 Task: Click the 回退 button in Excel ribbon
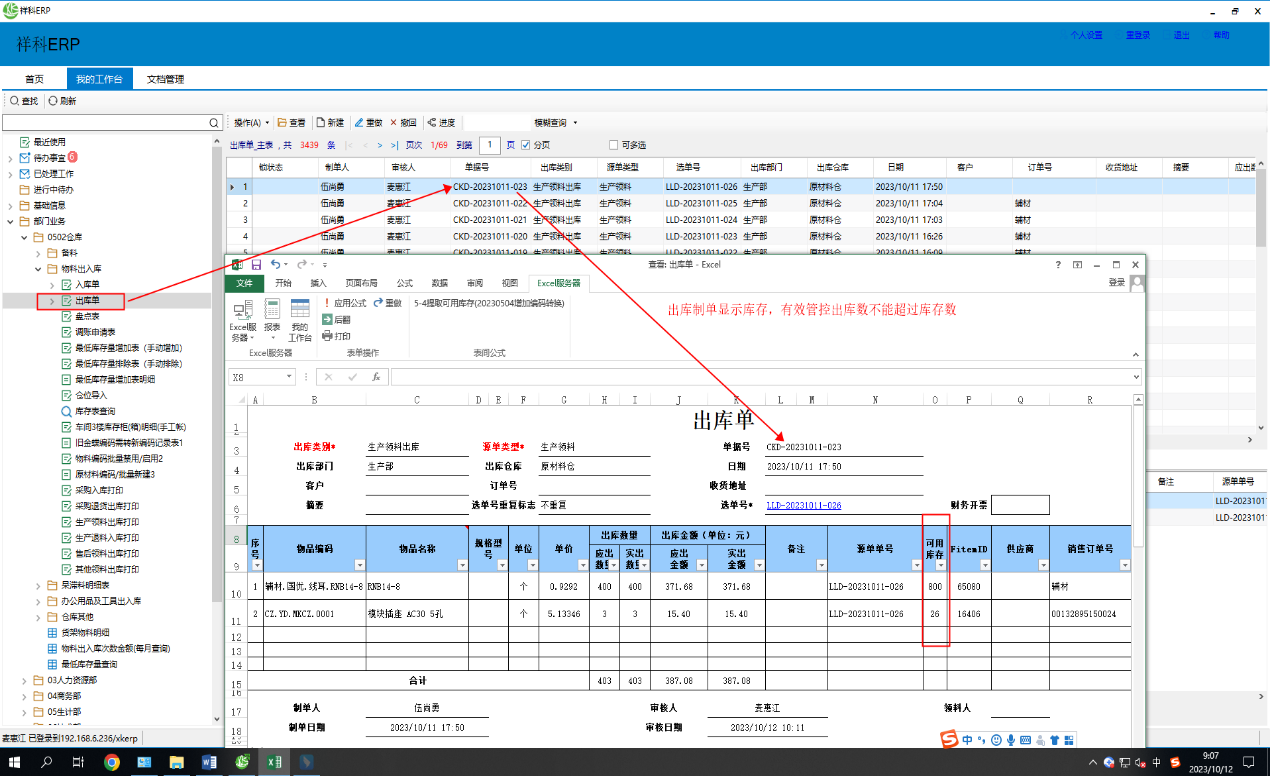334,320
